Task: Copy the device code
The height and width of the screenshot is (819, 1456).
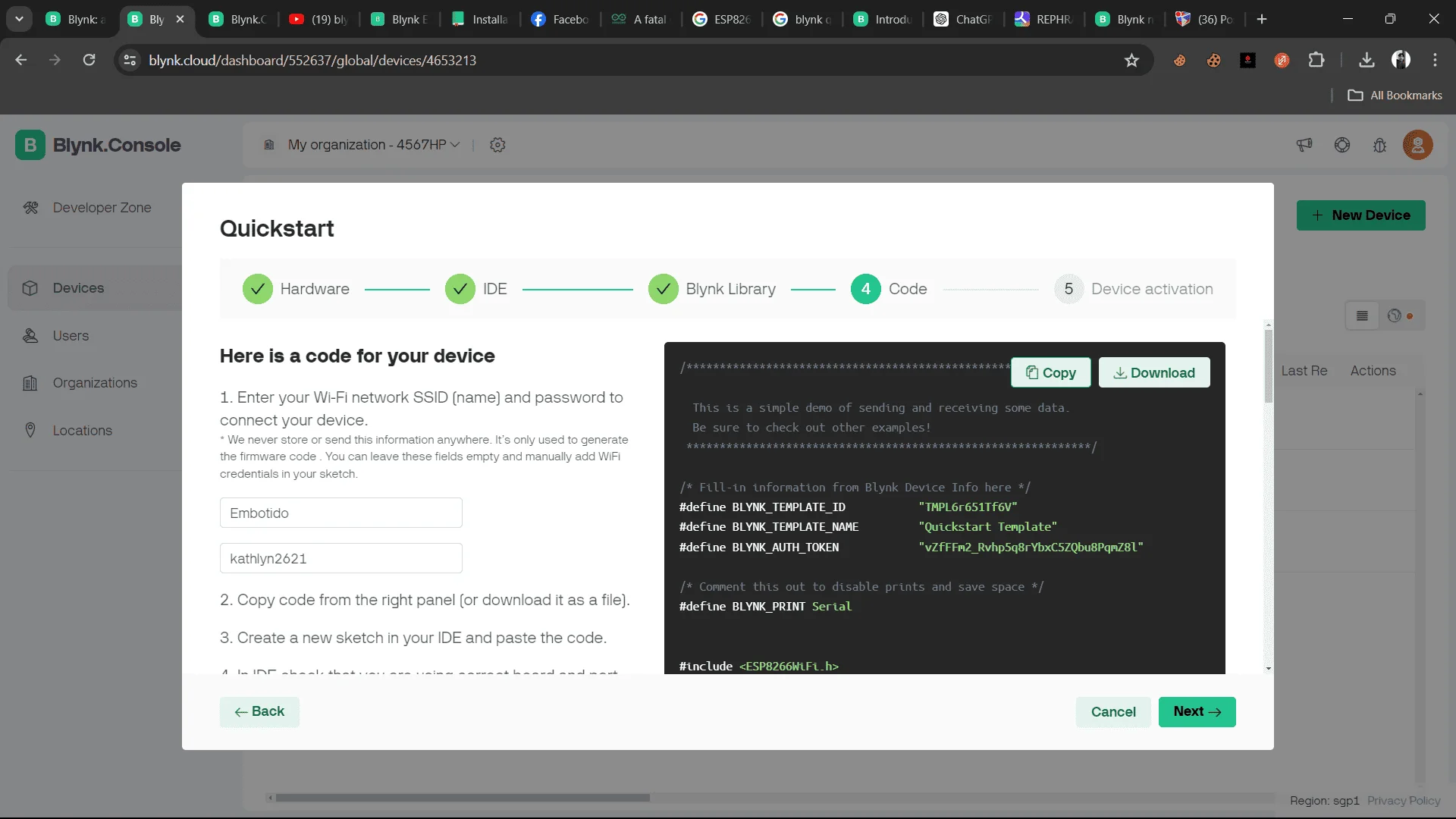Action: tap(1051, 372)
